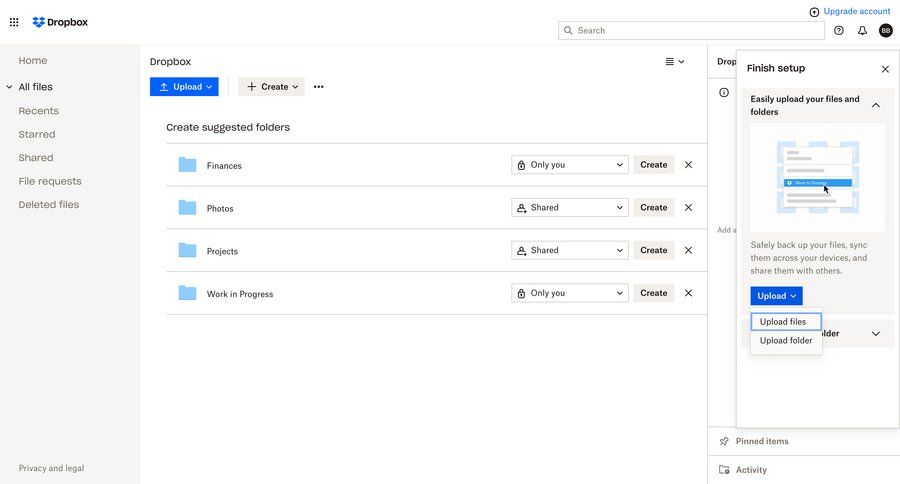Click the Photos folder name
Viewport: 900px width, 484px height.
[x=220, y=208]
